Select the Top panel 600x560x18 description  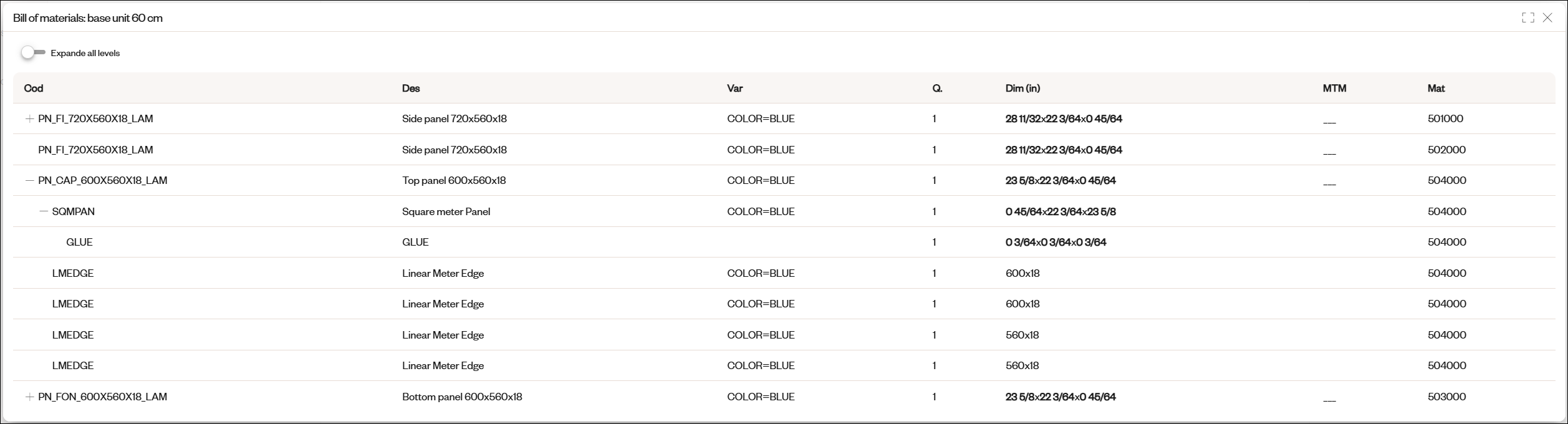454,180
